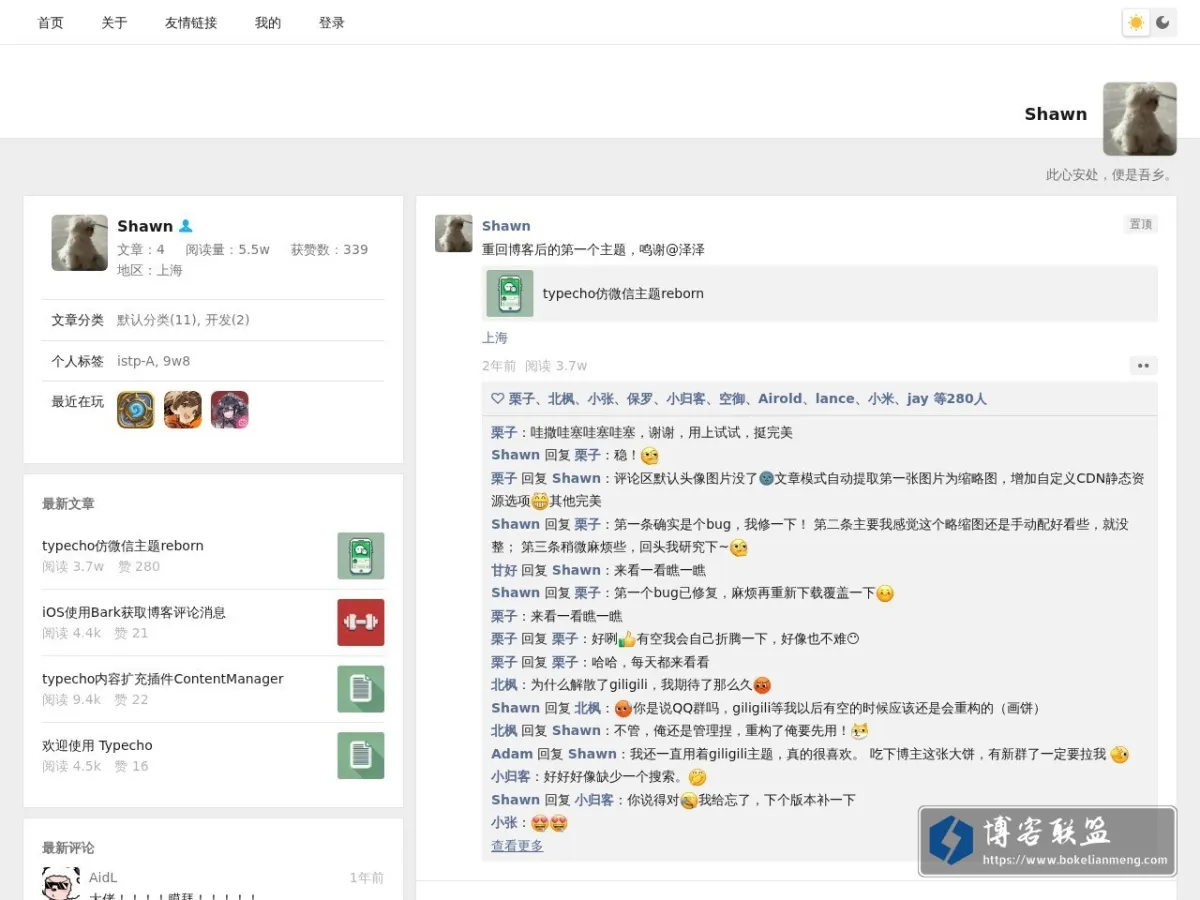Viewport: 1200px width, 900px height.
Task: Open the third game icon in 最近在玩
Action: (x=230, y=410)
